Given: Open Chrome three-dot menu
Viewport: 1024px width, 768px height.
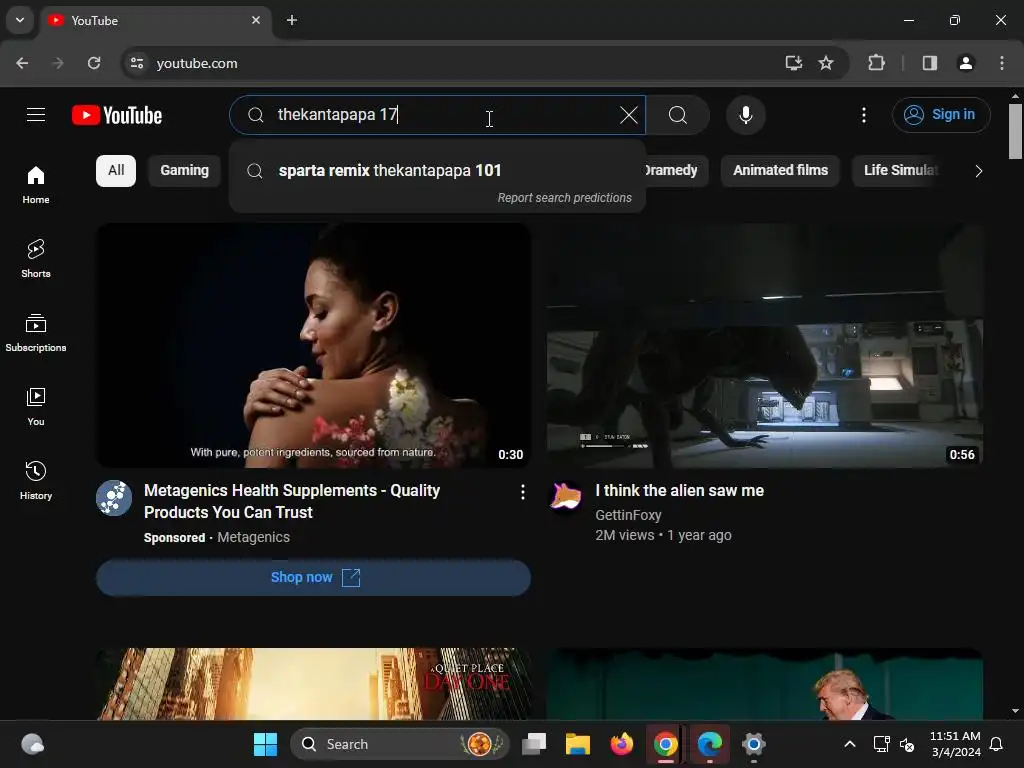Looking at the screenshot, I should tap(1002, 63).
